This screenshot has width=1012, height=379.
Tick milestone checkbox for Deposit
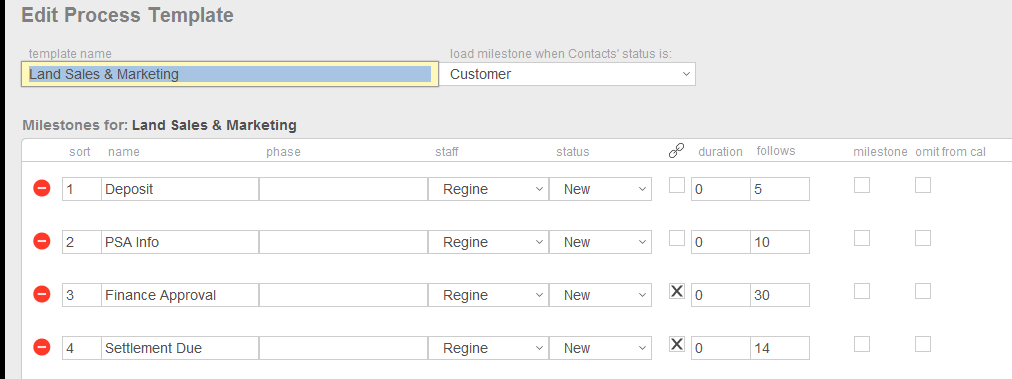tap(862, 185)
